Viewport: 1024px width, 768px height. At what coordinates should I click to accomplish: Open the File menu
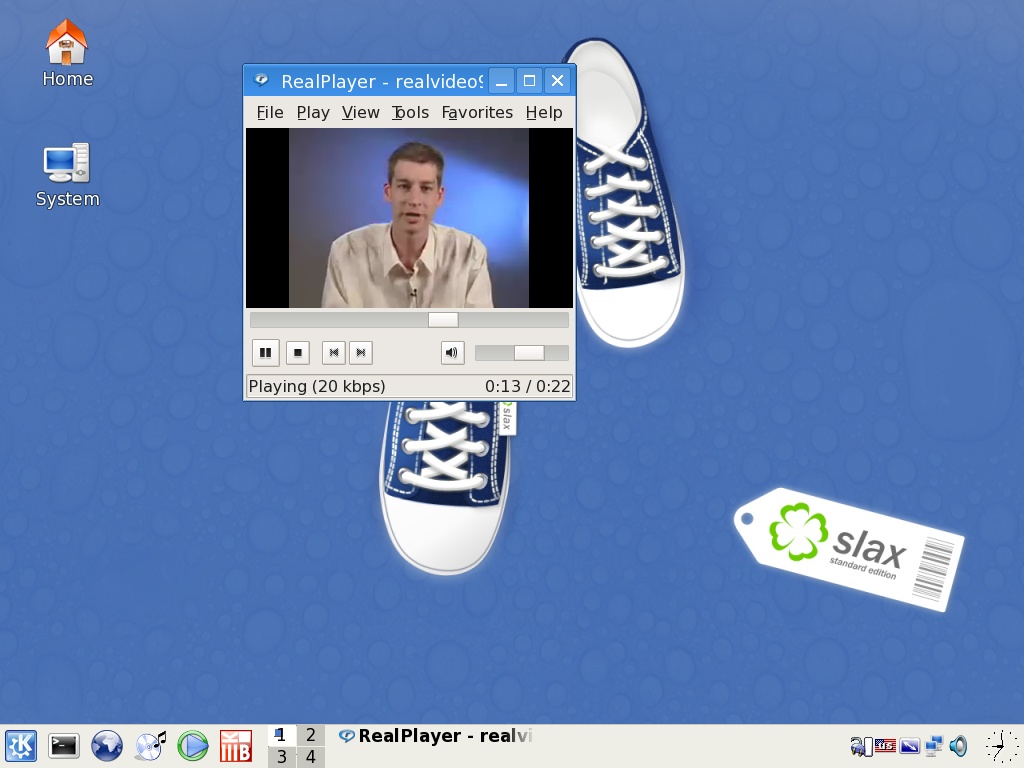click(270, 112)
